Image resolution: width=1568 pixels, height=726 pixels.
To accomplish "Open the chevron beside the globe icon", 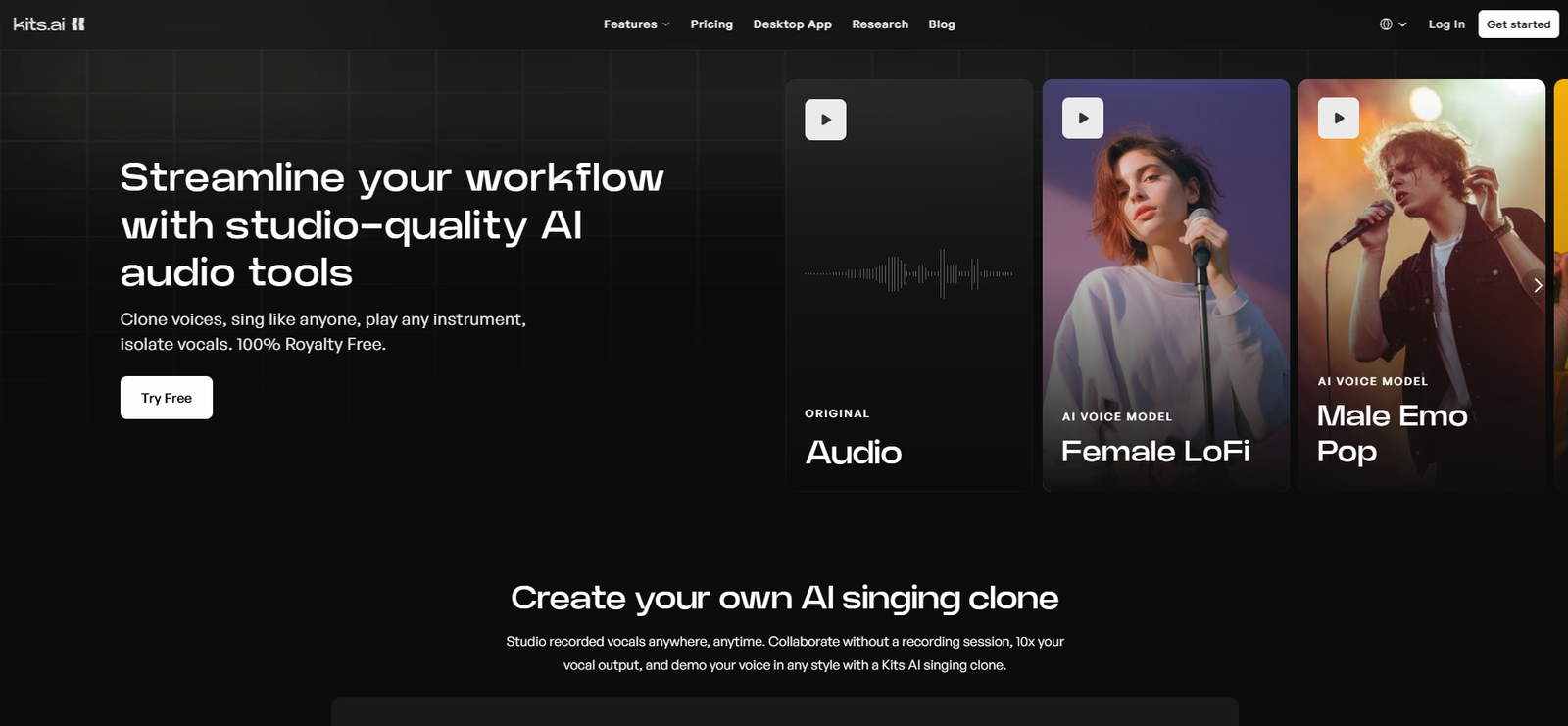I will [x=1402, y=24].
